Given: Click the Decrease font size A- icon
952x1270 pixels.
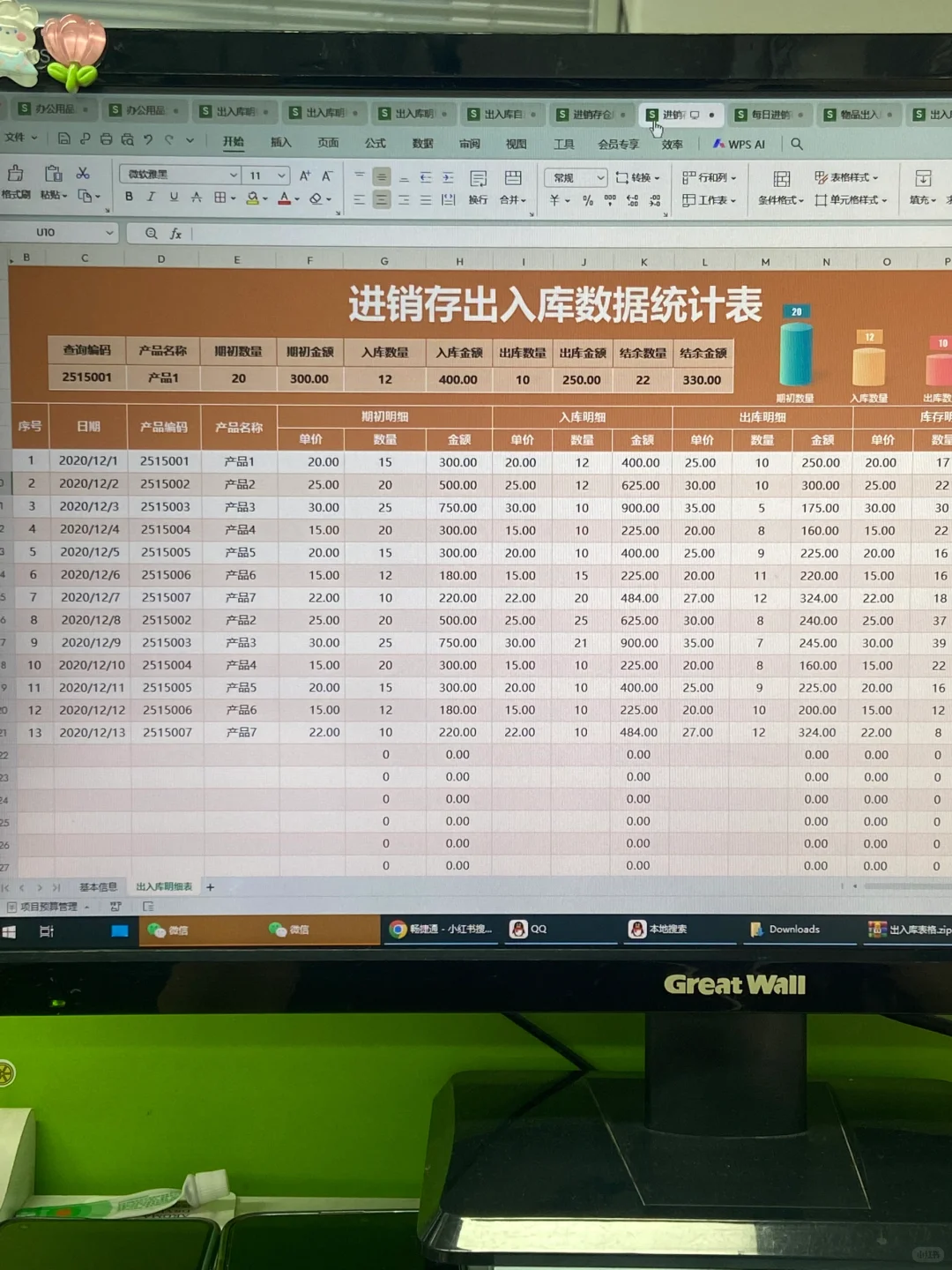Looking at the screenshot, I should coord(327,176).
